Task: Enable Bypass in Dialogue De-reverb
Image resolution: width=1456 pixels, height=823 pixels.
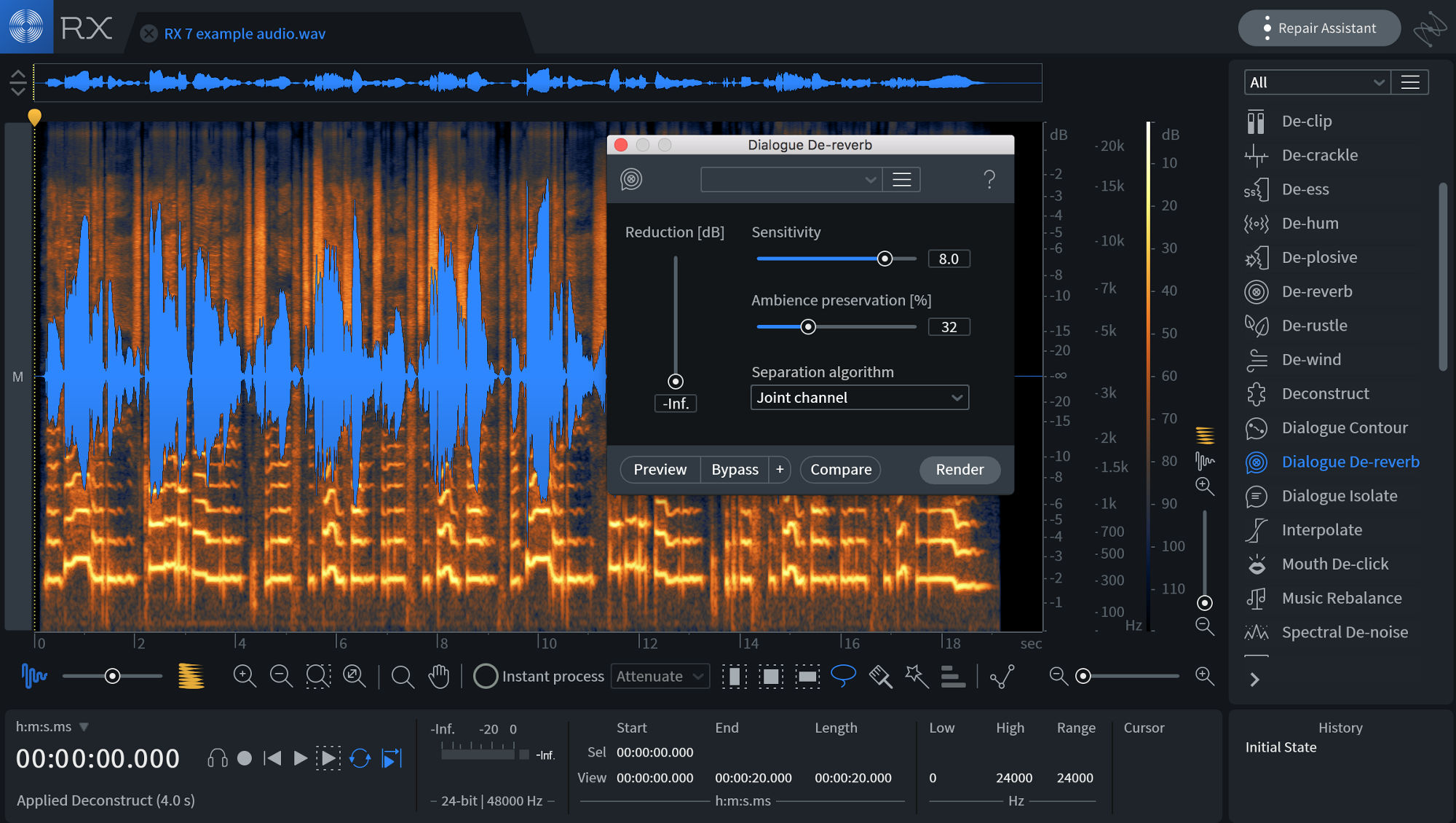Action: pos(734,469)
